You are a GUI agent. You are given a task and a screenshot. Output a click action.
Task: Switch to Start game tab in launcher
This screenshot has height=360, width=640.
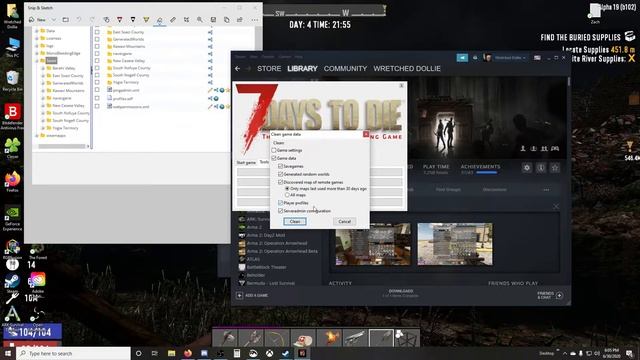point(246,162)
